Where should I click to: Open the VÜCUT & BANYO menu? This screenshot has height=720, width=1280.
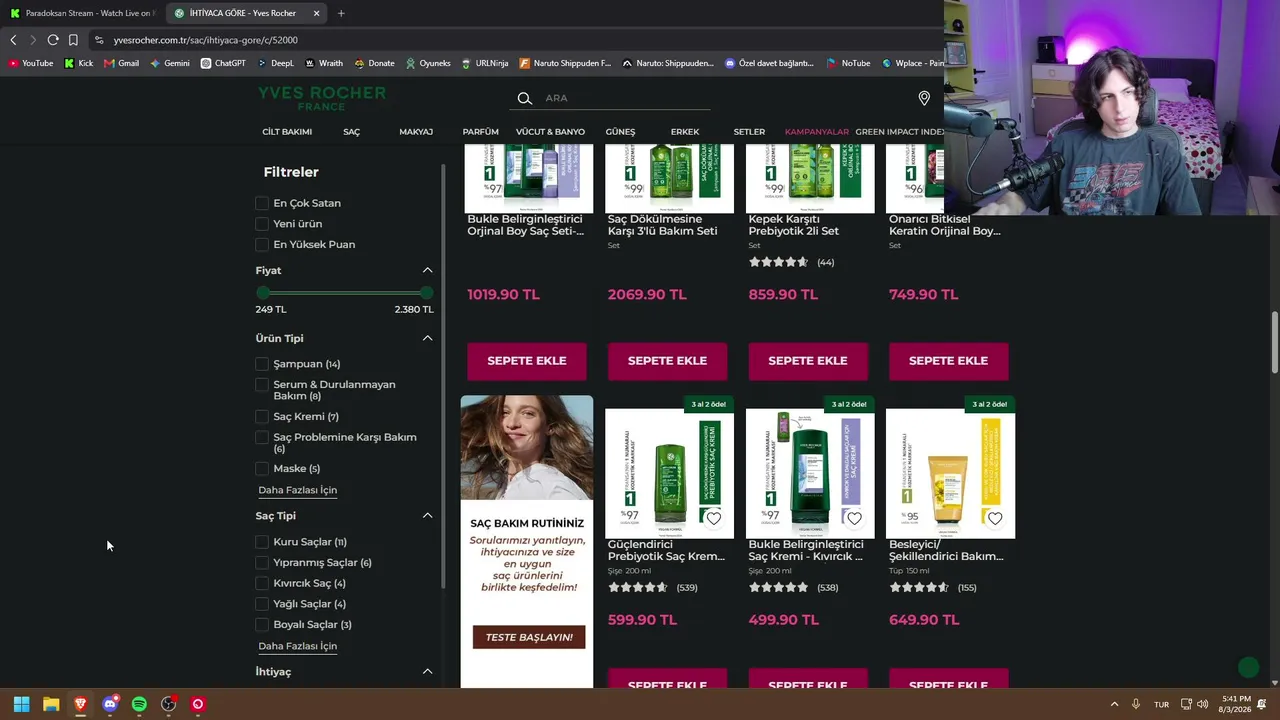point(550,132)
